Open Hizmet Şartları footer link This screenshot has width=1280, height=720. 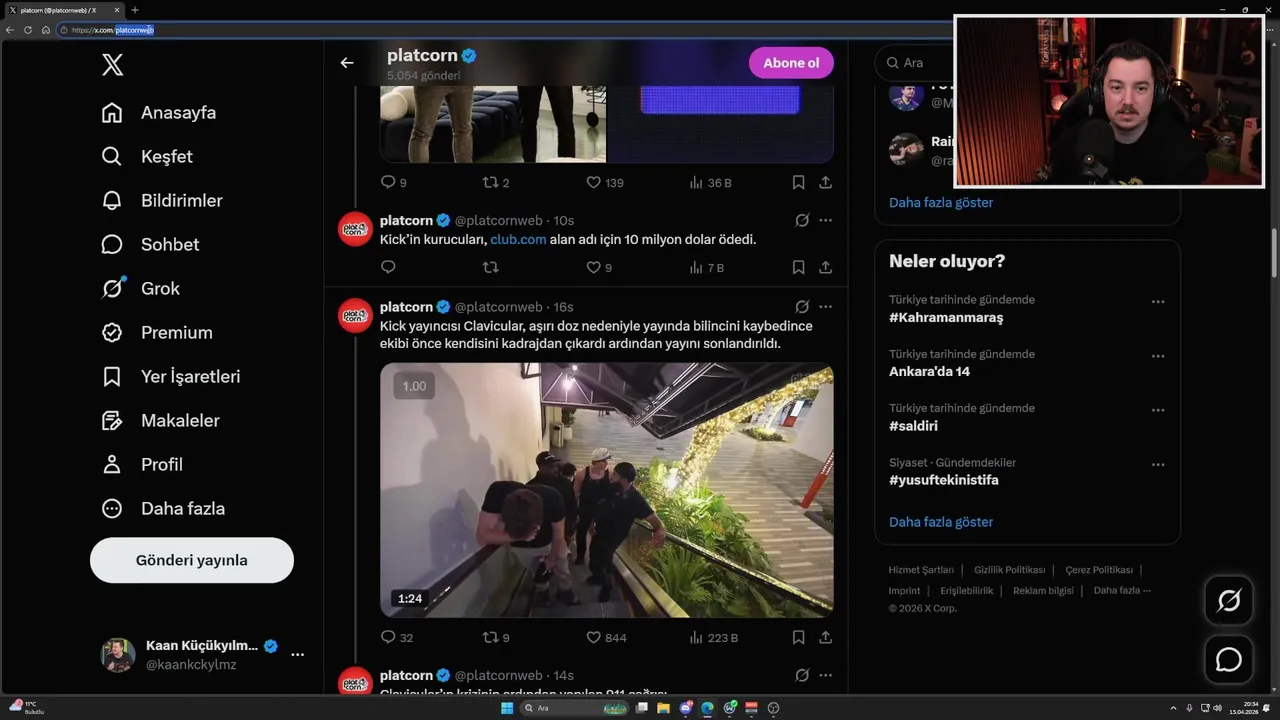coord(921,570)
